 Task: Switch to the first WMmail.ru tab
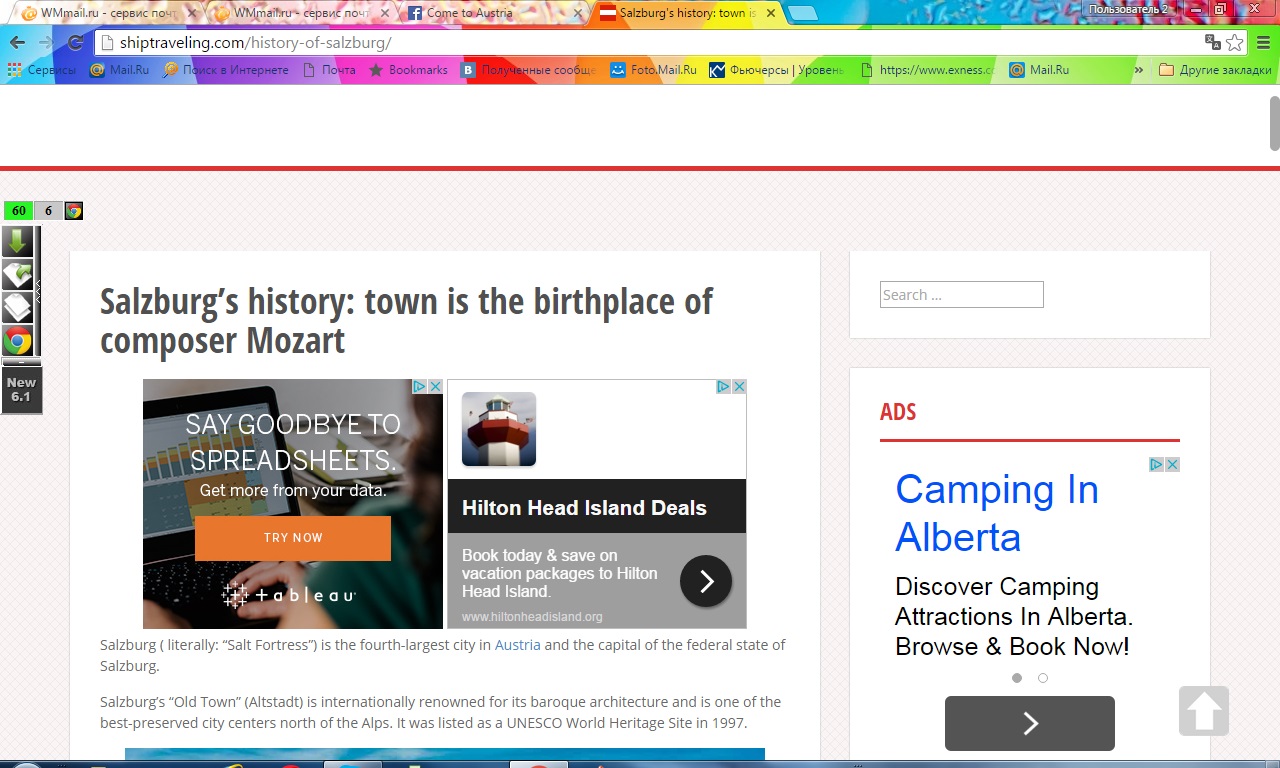[95, 13]
